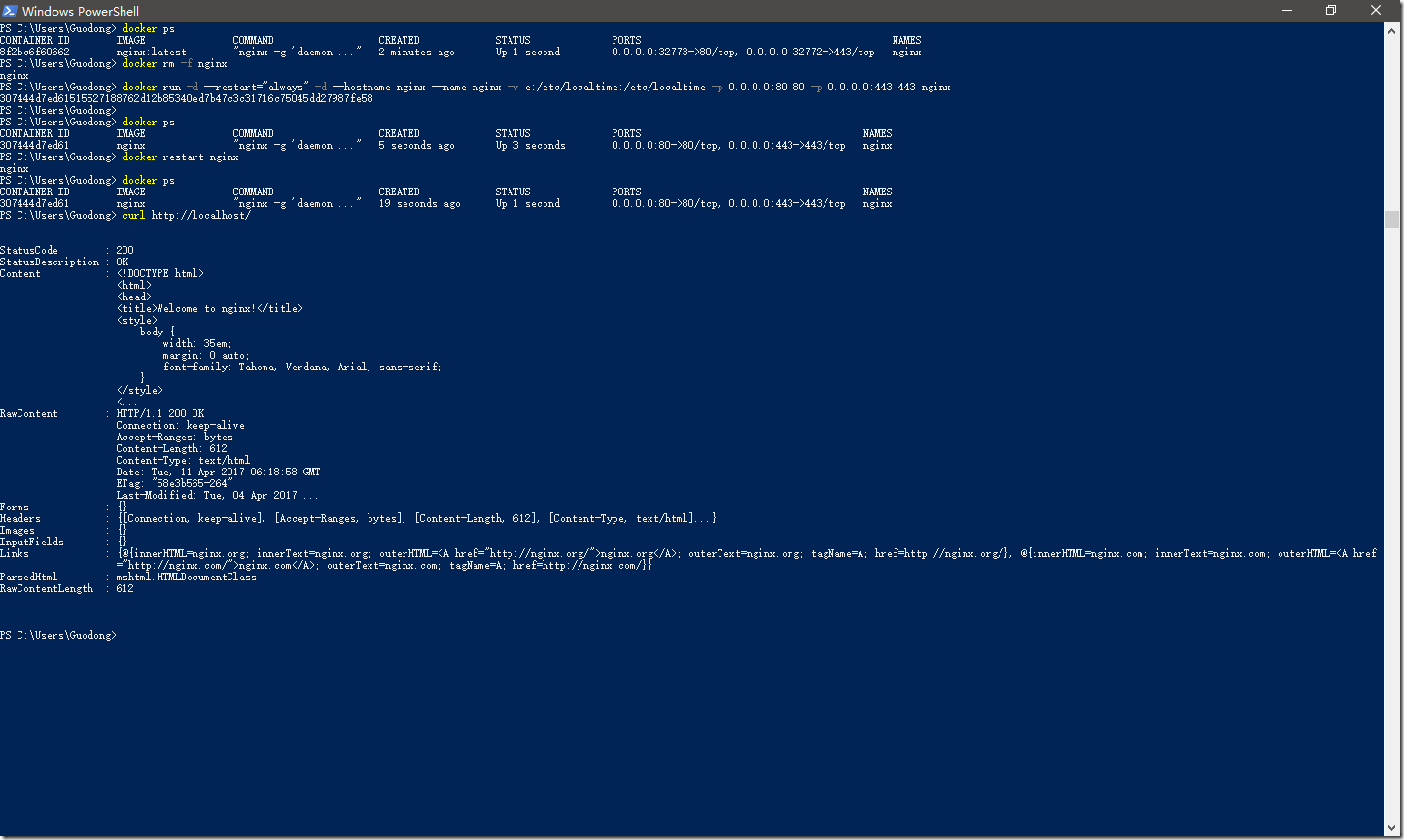Click the 'Connection: keep-alive' line
This screenshot has width=1404, height=840.
pyautogui.click(x=181, y=426)
